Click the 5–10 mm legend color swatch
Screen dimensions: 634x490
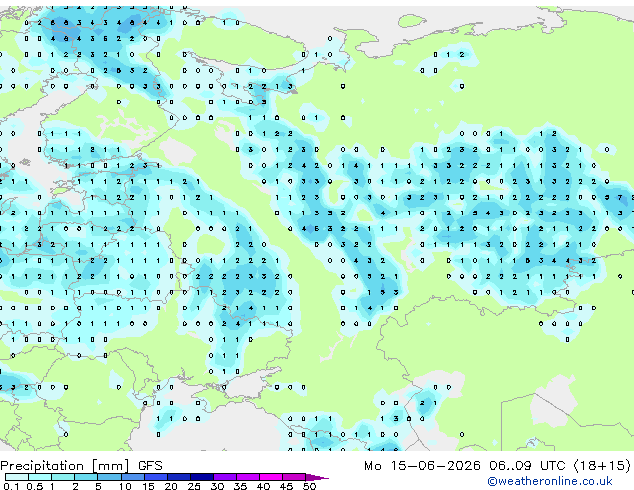click(109, 477)
